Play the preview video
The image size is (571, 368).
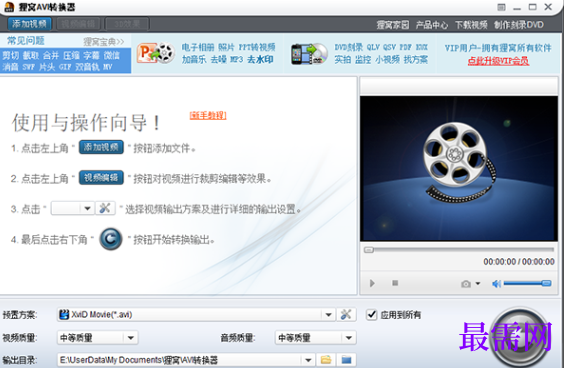372,283
